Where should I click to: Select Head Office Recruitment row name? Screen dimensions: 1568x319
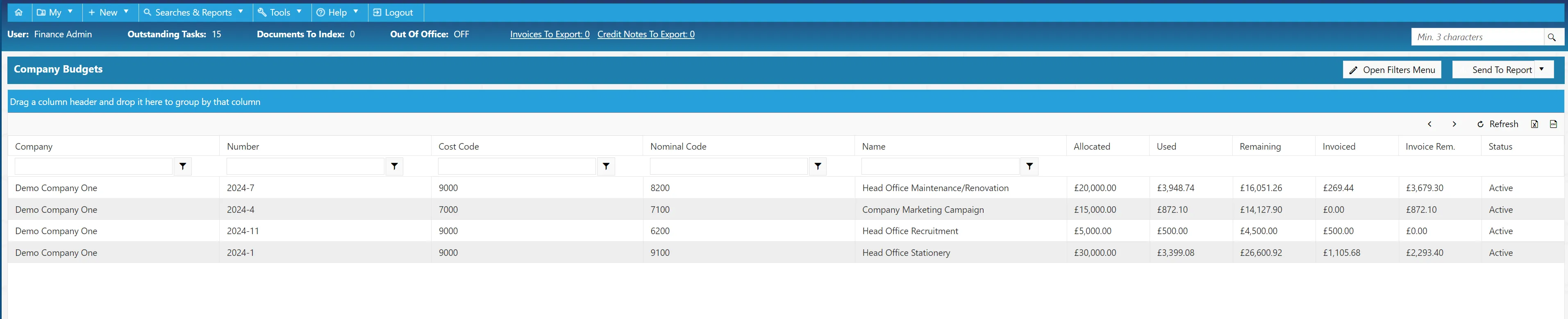910,231
